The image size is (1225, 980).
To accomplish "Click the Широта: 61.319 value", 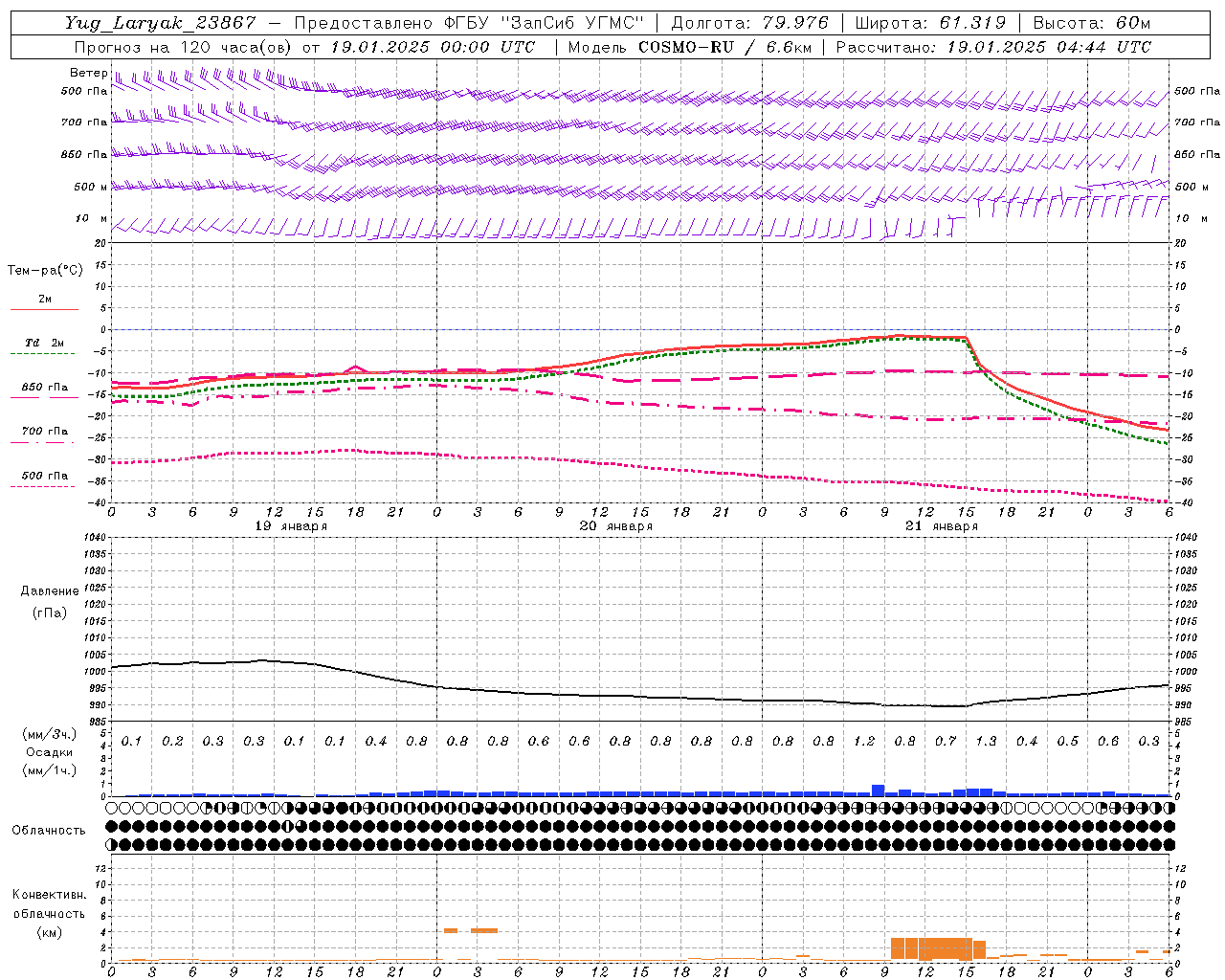I will pyautogui.click(x=930, y=23).
